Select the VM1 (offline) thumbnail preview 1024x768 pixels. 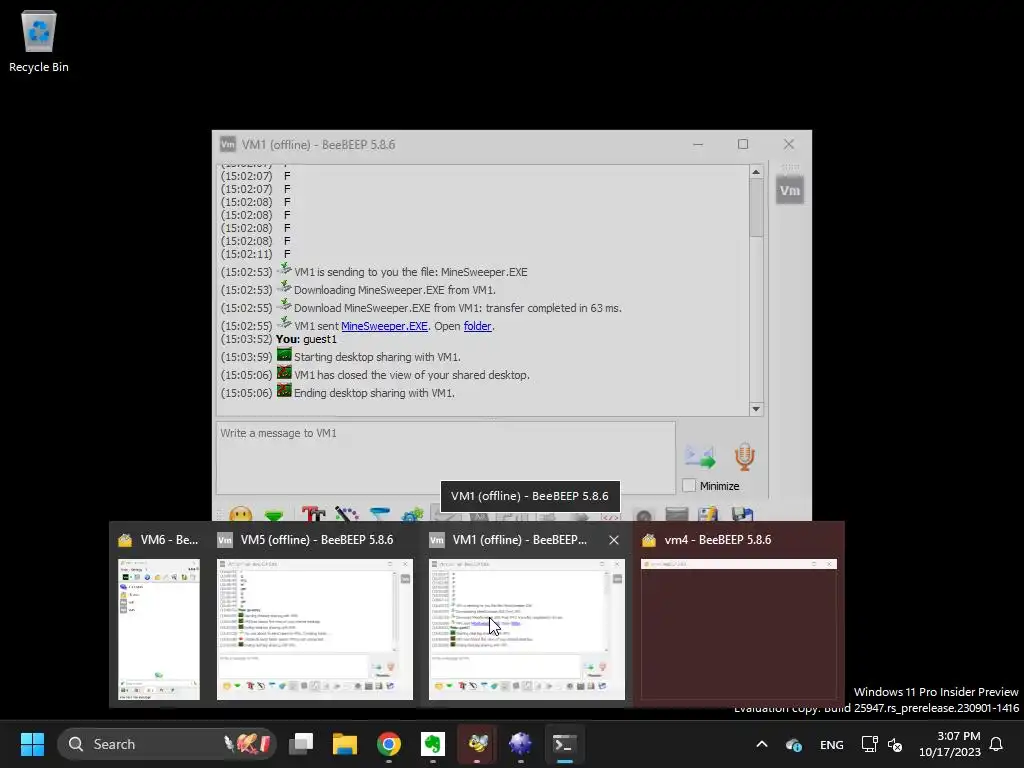click(526, 630)
